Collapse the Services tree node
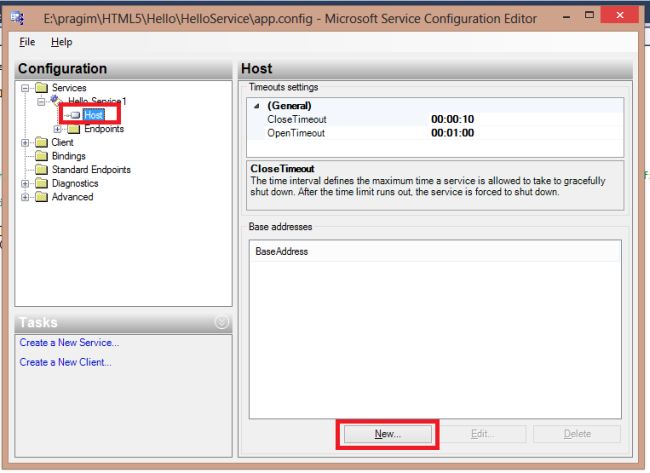This screenshot has height=473, width=650. (25, 88)
